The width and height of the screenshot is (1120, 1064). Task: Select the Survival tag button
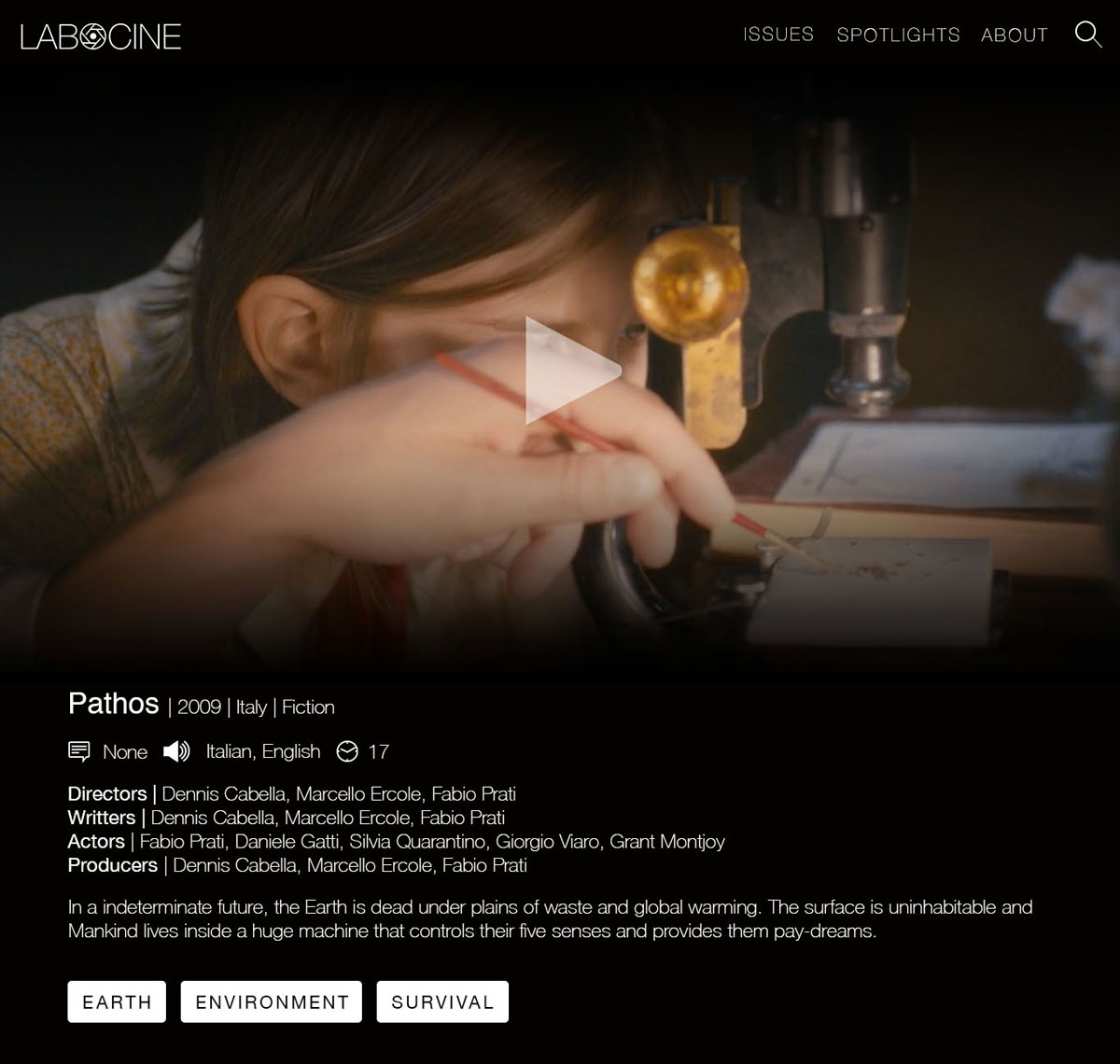click(442, 1001)
